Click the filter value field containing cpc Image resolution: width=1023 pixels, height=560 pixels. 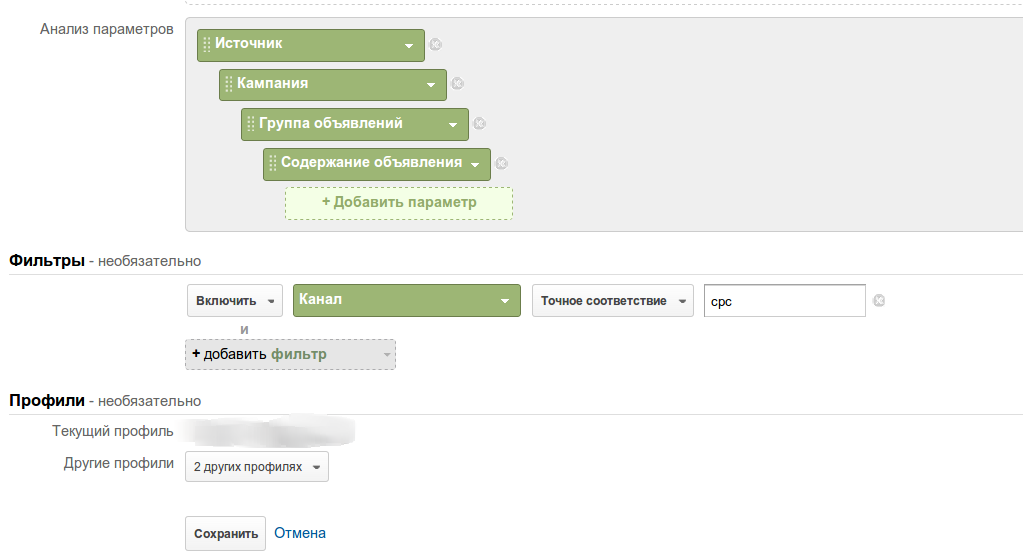[784, 301]
